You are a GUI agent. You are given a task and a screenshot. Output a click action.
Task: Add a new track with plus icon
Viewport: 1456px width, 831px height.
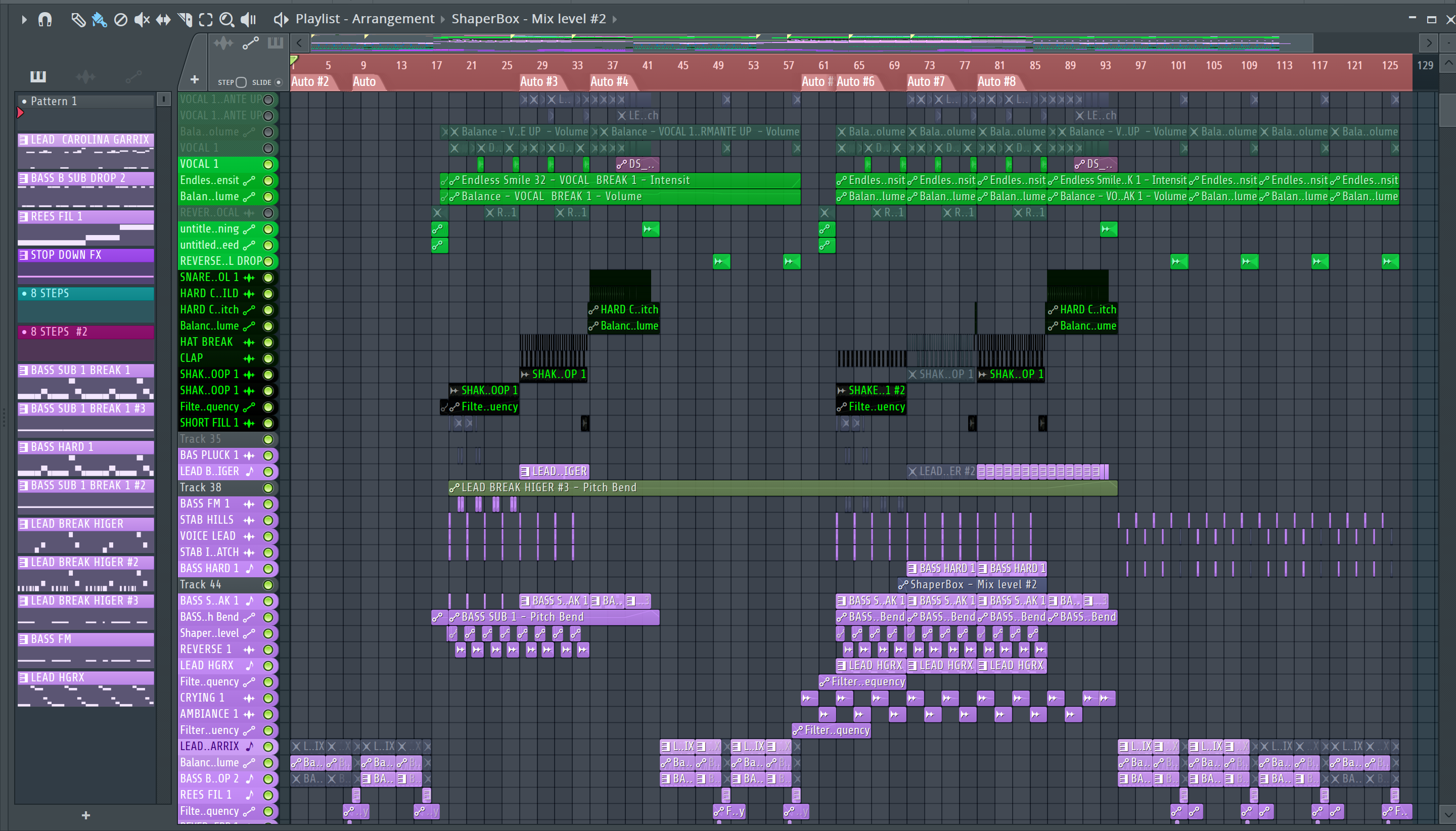click(x=195, y=79)
